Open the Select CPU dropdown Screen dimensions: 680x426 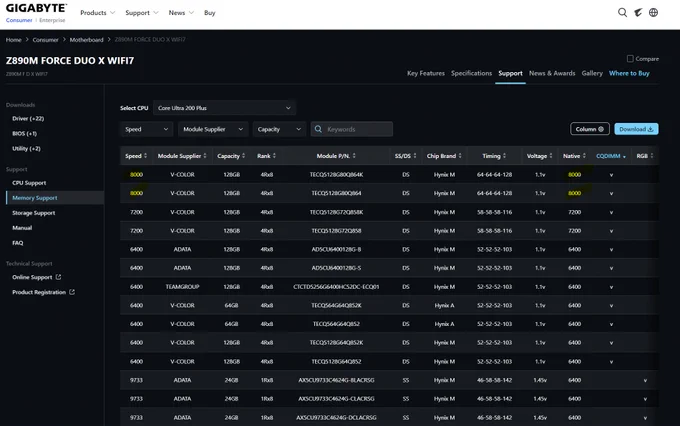(x=224, y=108)
